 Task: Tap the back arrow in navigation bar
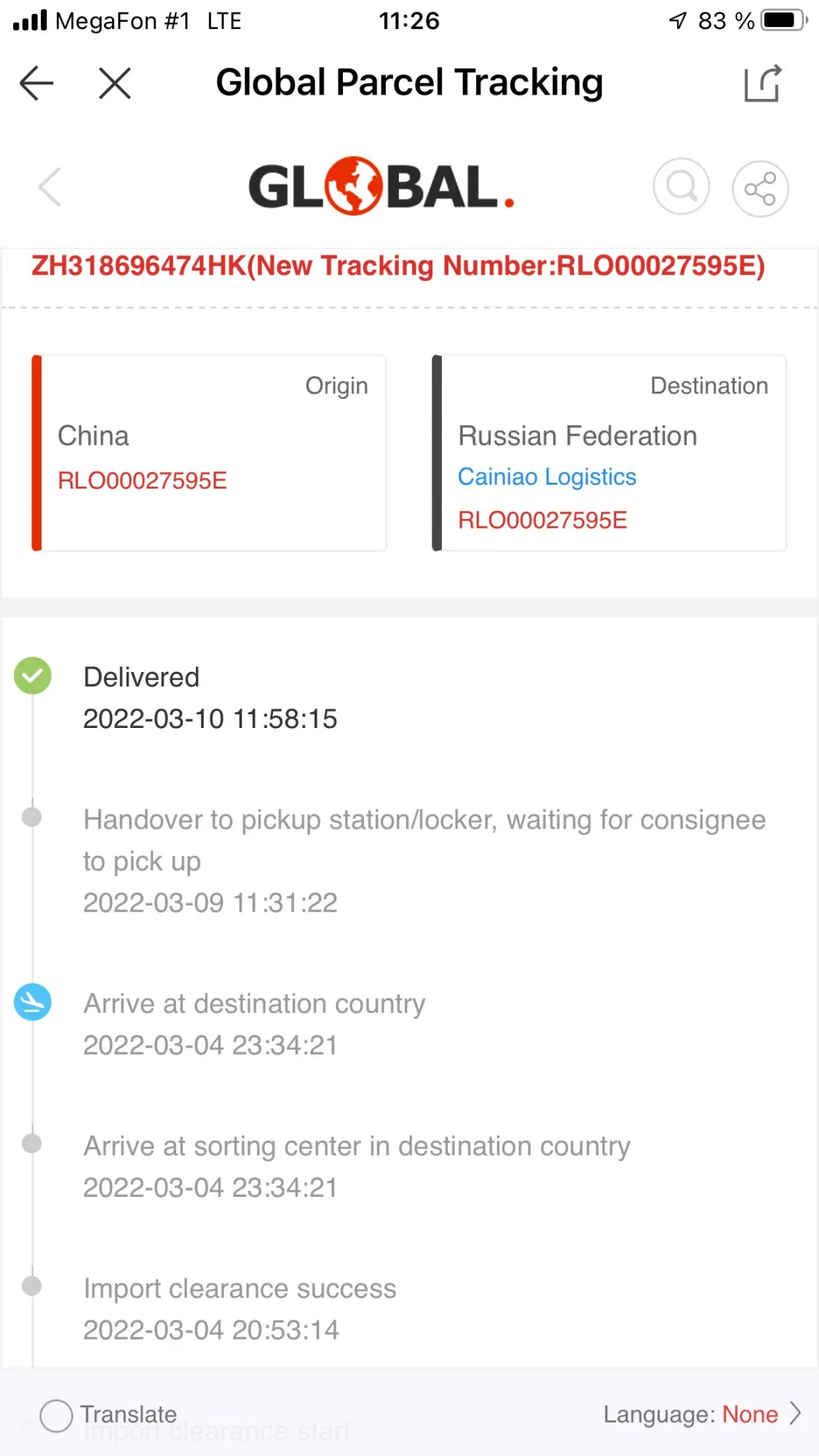point(36,83)
